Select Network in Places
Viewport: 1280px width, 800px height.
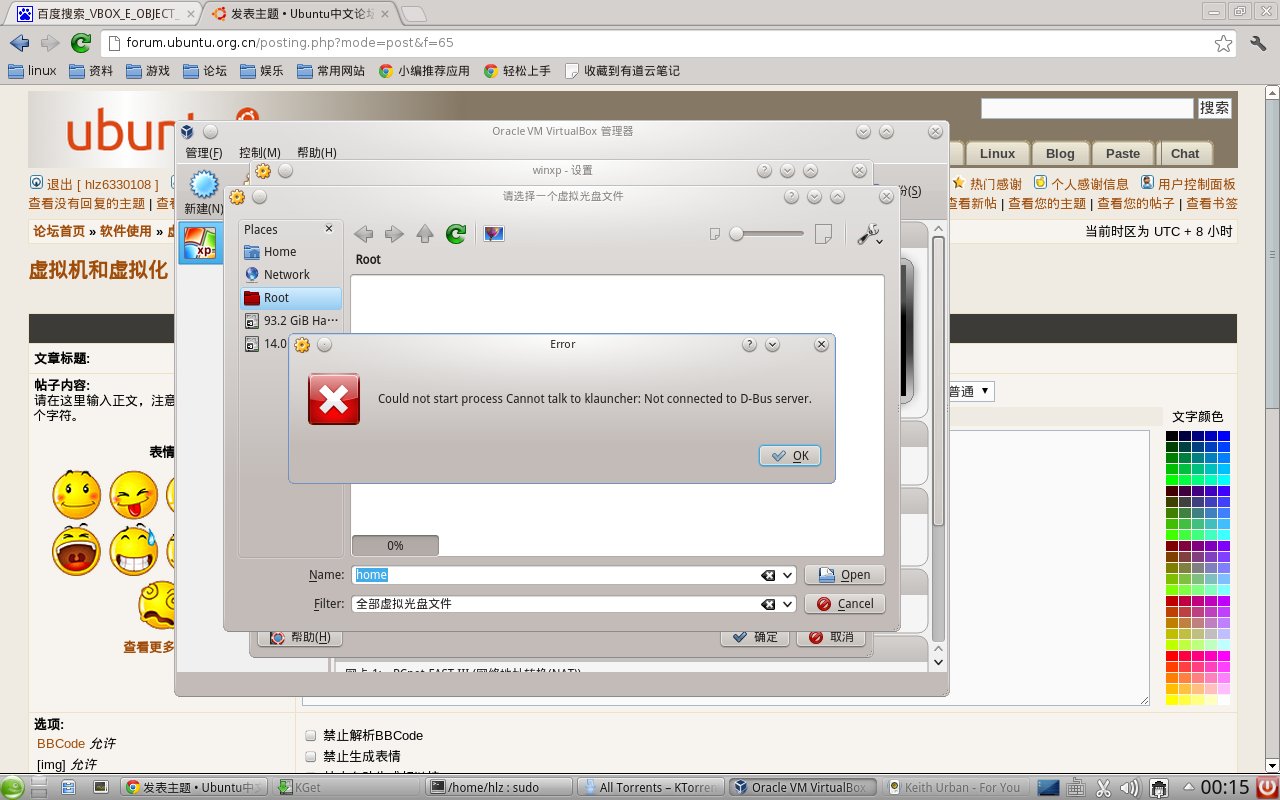tap(292, 275)
